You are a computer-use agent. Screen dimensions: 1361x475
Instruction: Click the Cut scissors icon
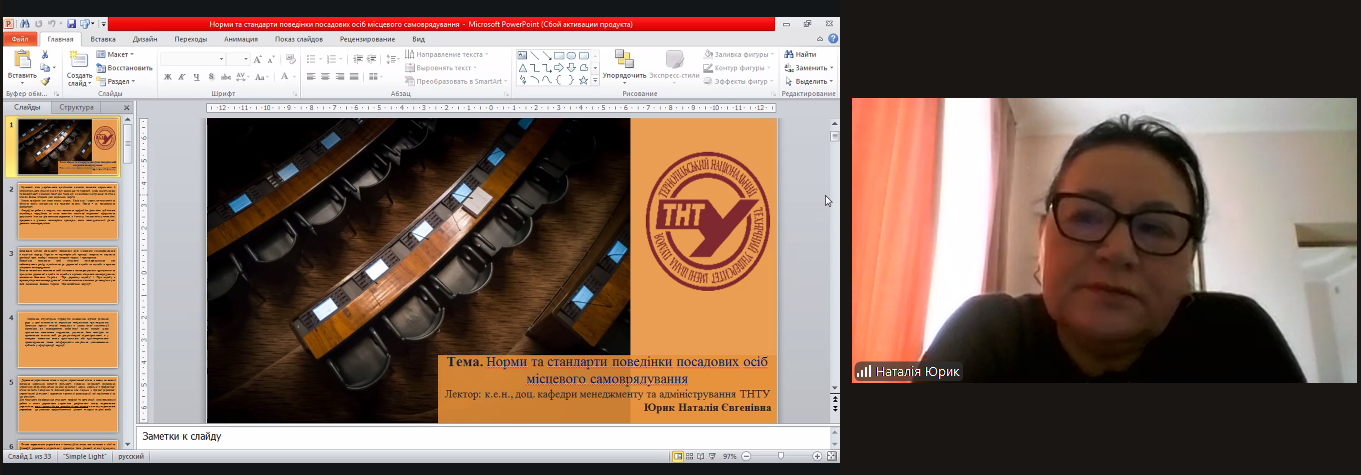pos(45,55)
